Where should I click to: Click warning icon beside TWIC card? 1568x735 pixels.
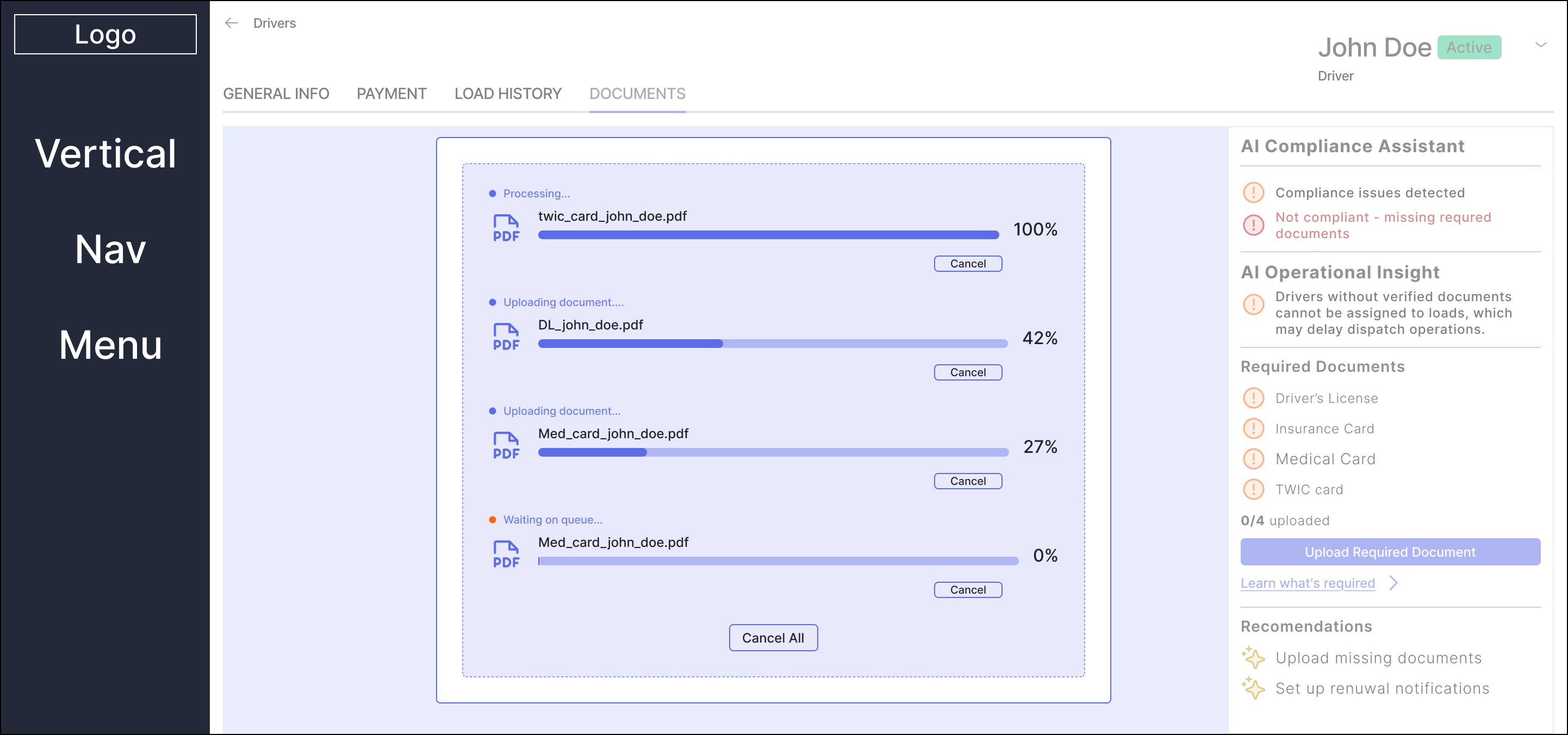click(x=1253, y=489)
